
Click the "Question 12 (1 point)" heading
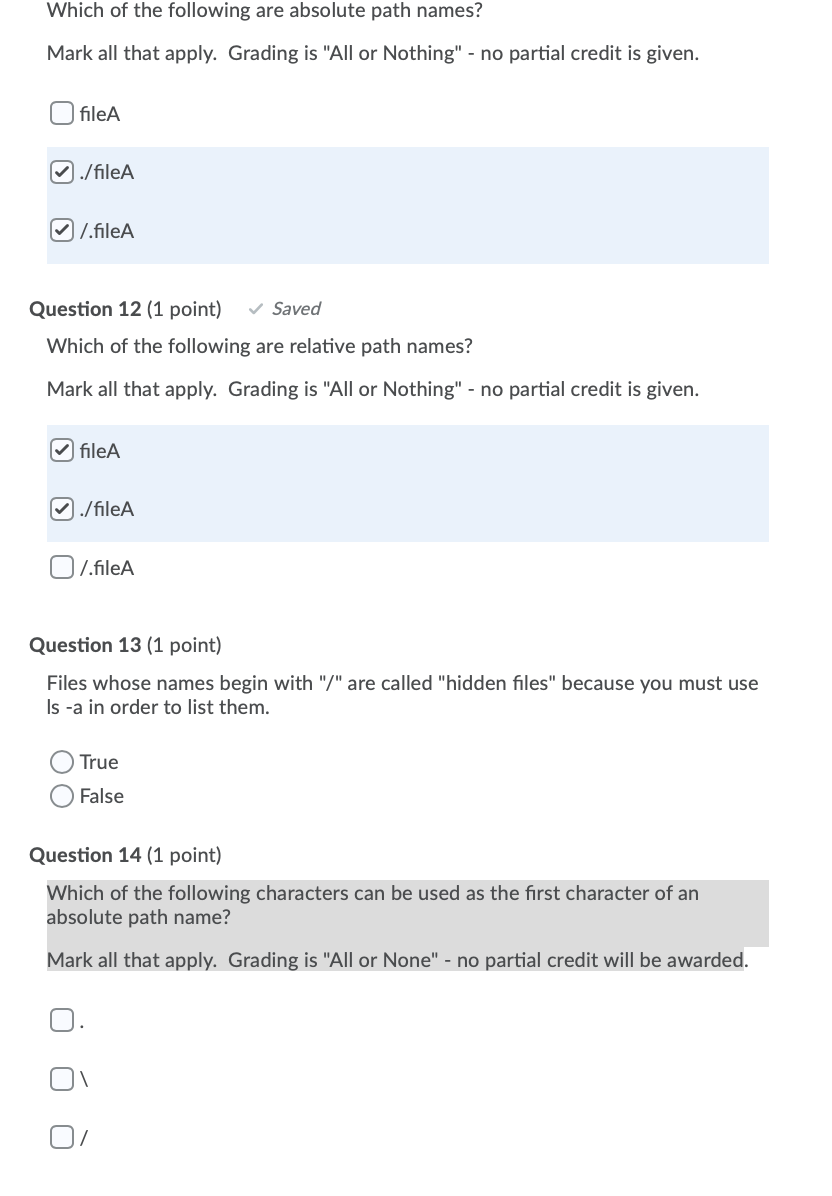click(x=125, y=309)
